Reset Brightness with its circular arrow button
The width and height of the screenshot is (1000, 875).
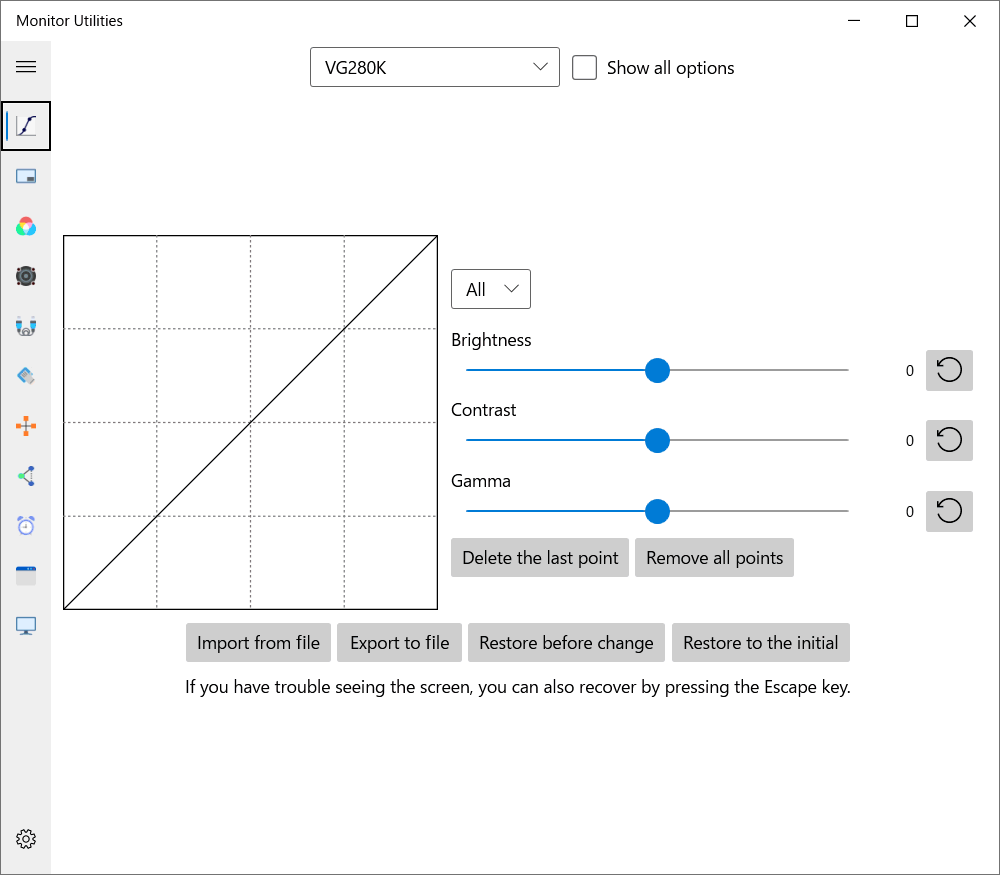(x=949, y=370)
